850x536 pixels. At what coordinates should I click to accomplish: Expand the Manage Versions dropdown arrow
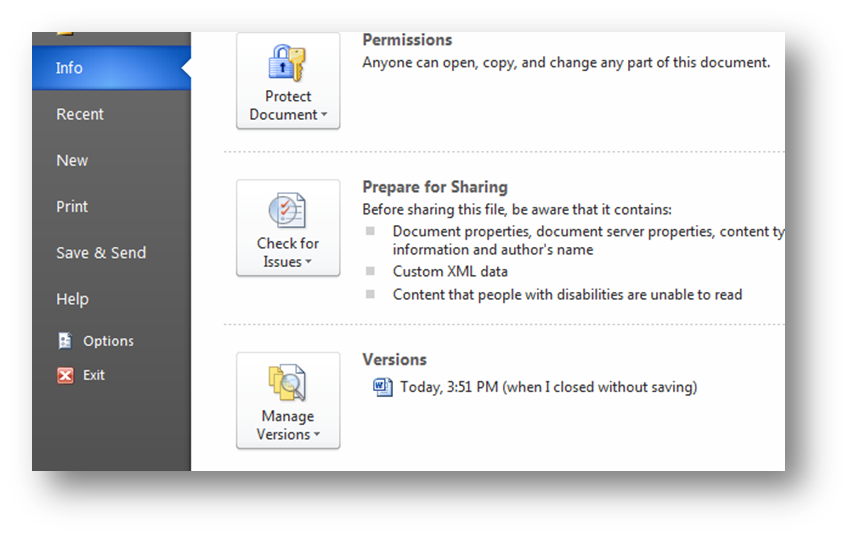(x=317, y=434)
